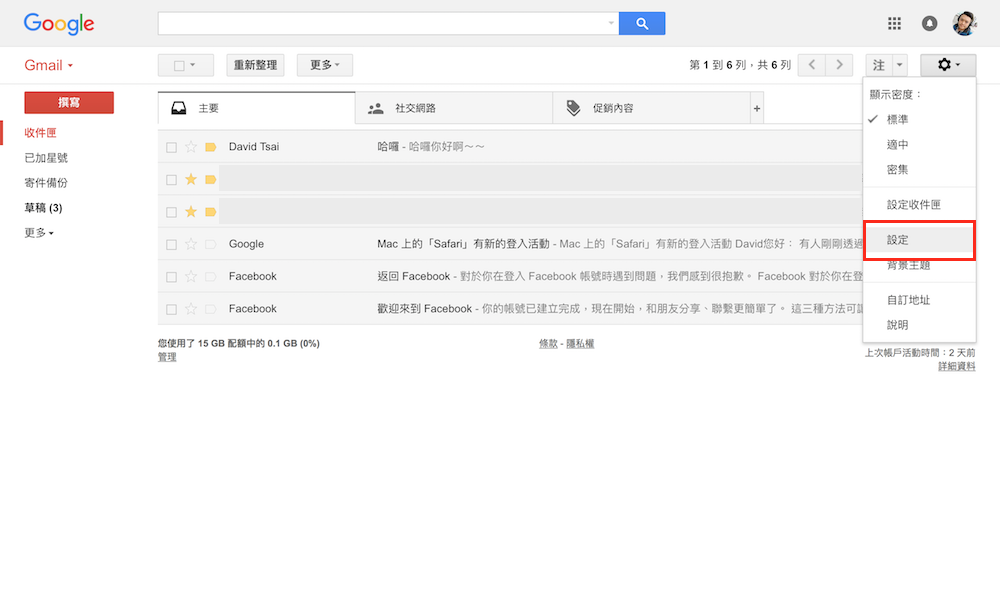Click inside the search input field

(x=390, y=22)
